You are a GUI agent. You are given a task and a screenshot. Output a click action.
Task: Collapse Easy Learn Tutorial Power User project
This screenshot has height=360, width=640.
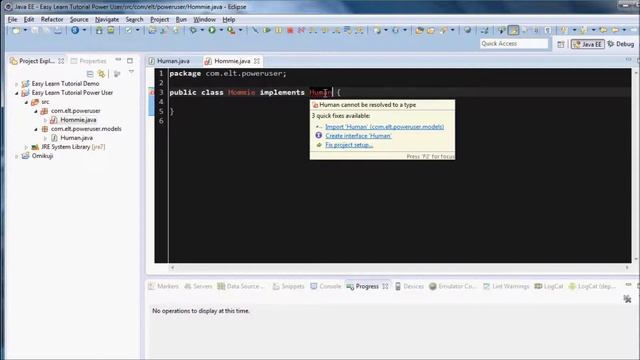pos(17,93)
